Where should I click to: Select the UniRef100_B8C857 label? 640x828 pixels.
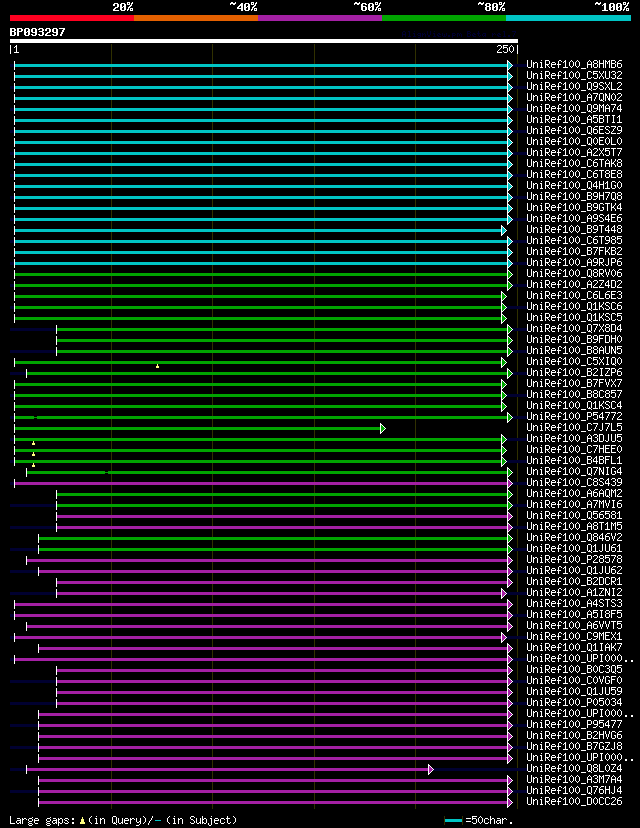[x=574, y=394]
